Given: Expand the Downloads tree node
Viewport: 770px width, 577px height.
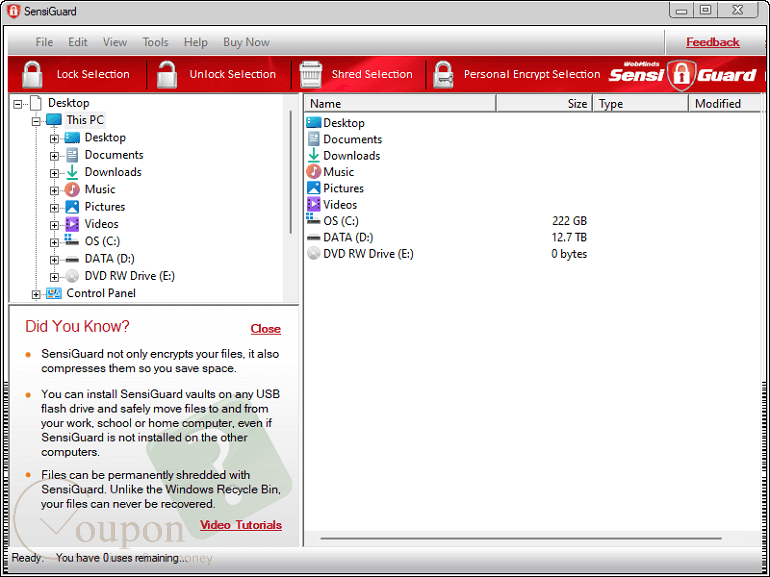Looking at the screenshot, I should 55,173.
